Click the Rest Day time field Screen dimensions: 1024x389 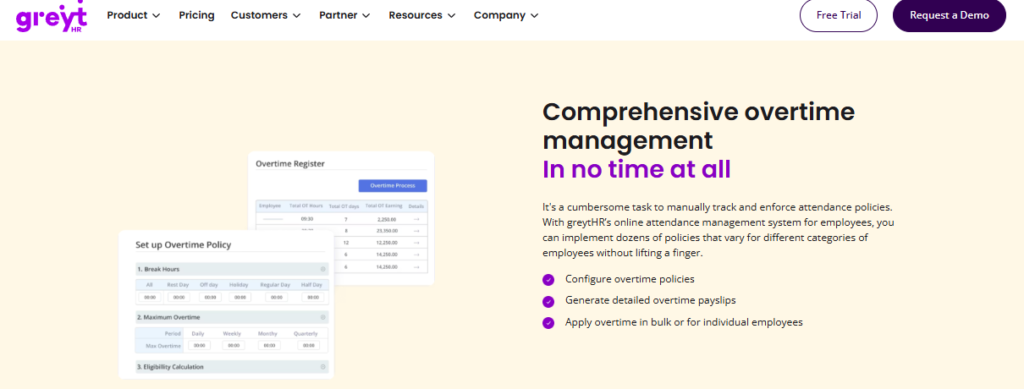click(x=179, y=297)
